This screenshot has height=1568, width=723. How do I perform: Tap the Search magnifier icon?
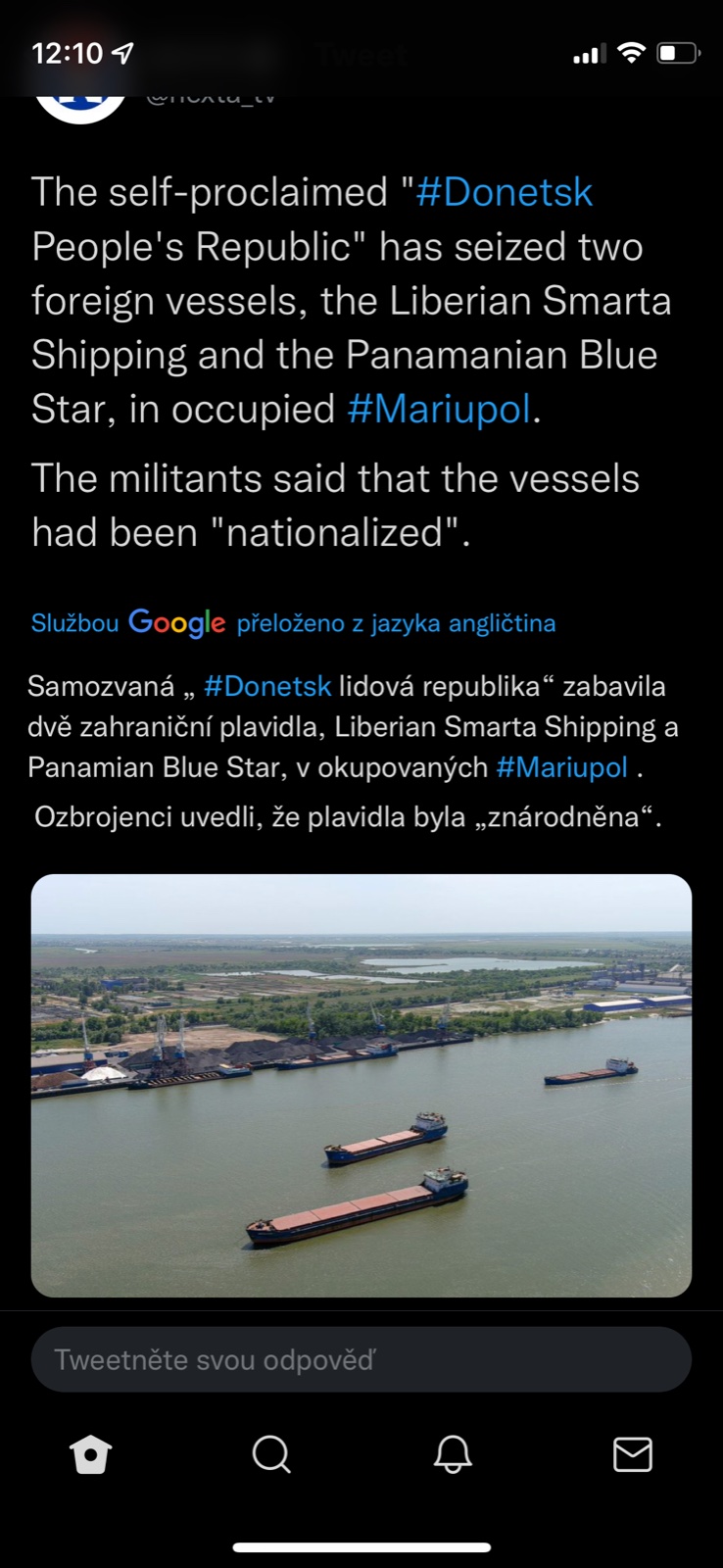pyautogui.click(x=271, y=1454)
